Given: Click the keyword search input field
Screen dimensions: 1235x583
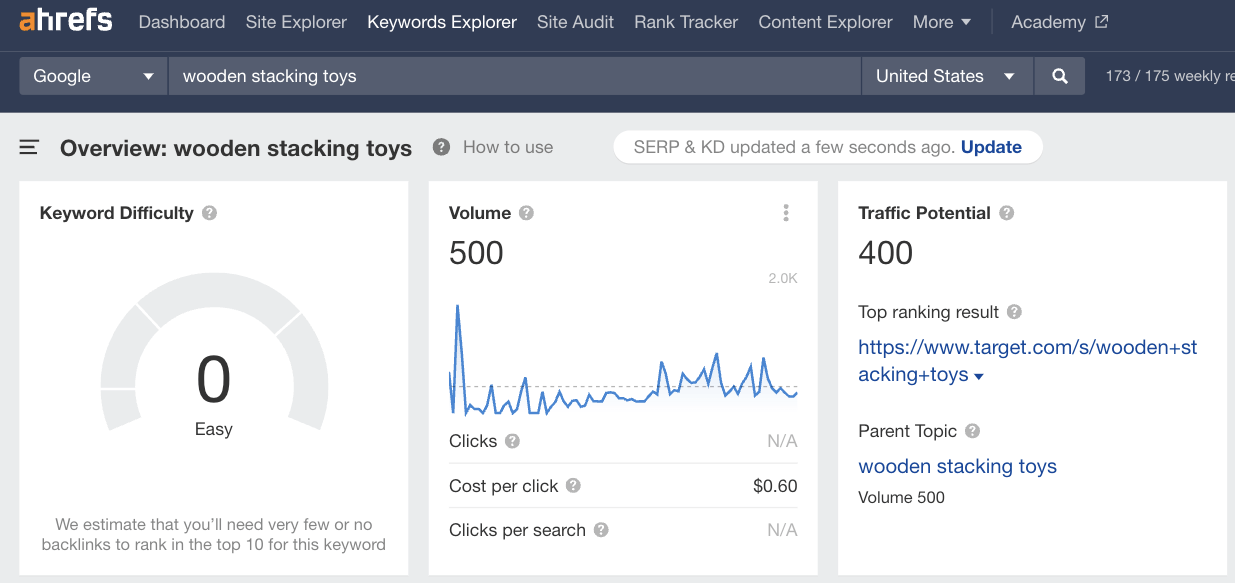Looking at the screenshot, I should click(500, 75).
